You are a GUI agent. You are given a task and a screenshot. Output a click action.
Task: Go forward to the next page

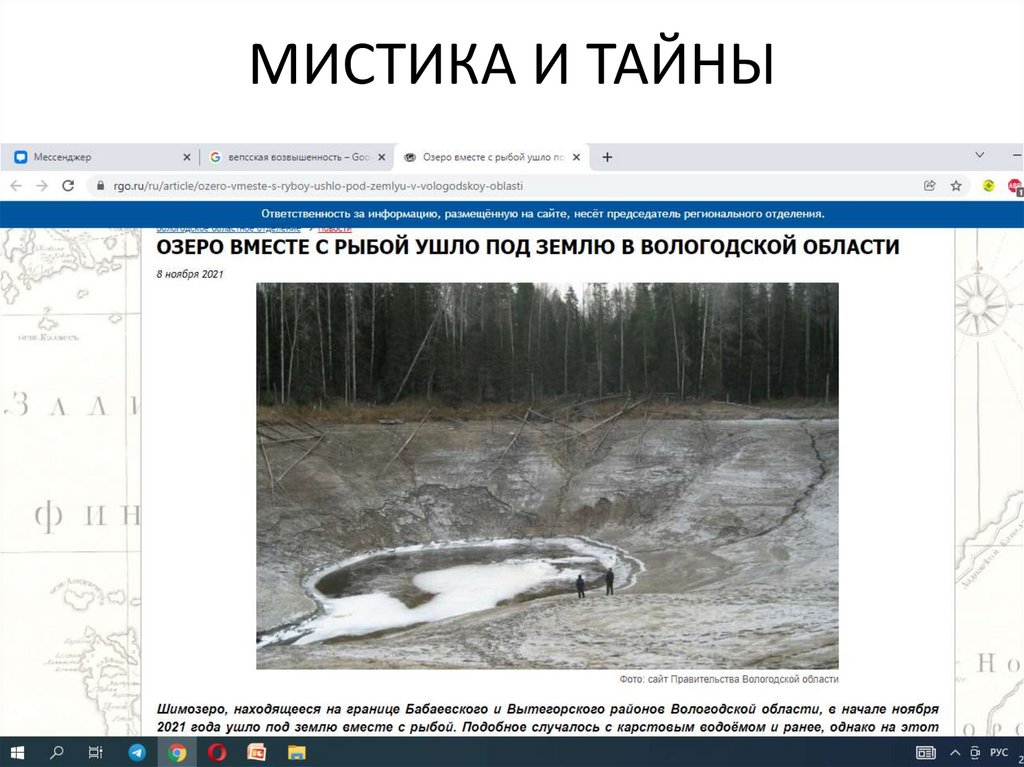[x=42, y=186]
